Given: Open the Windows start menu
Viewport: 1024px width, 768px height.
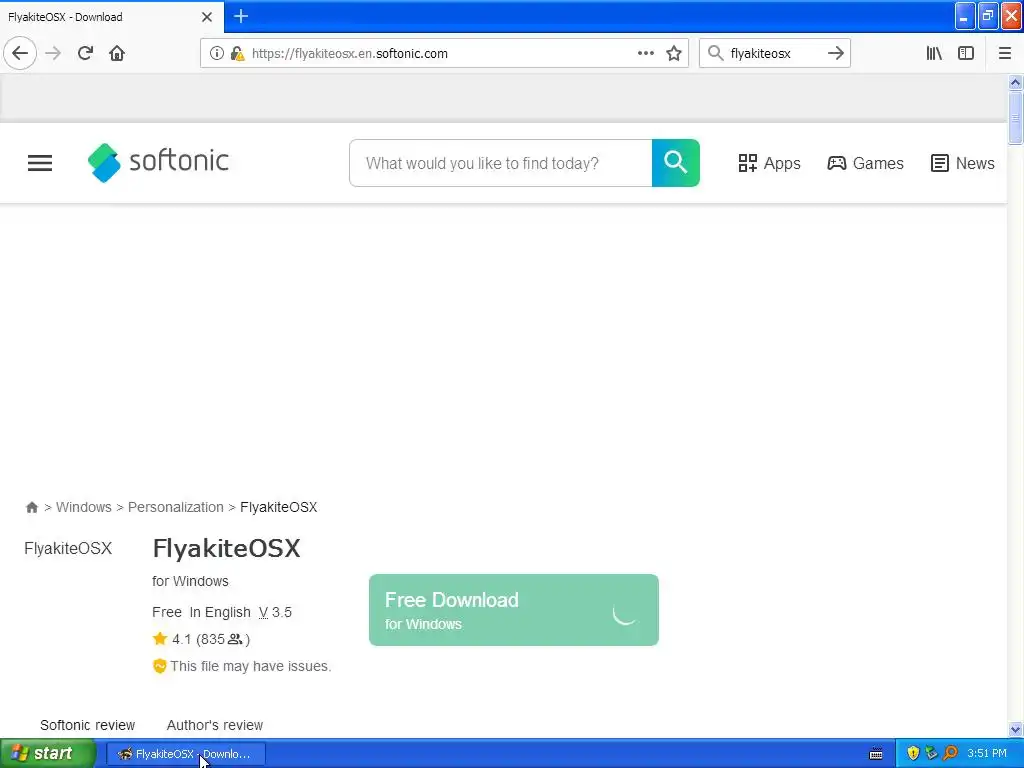Looking at the screenshot, I should 48,754.
